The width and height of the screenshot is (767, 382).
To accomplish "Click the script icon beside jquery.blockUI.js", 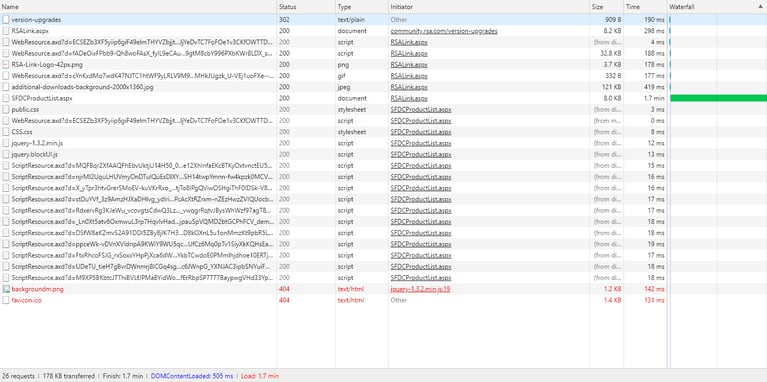I will 6,155.
